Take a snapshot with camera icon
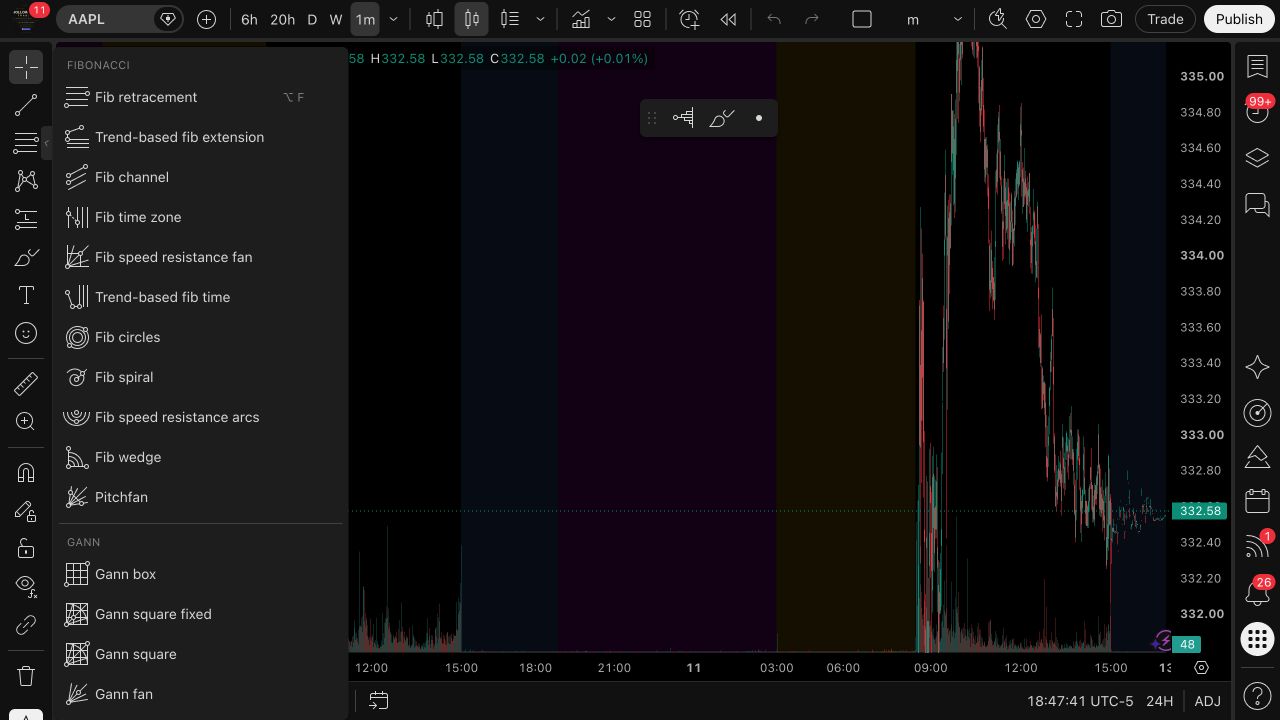 pyautogui.click(x=1111, y=19)
